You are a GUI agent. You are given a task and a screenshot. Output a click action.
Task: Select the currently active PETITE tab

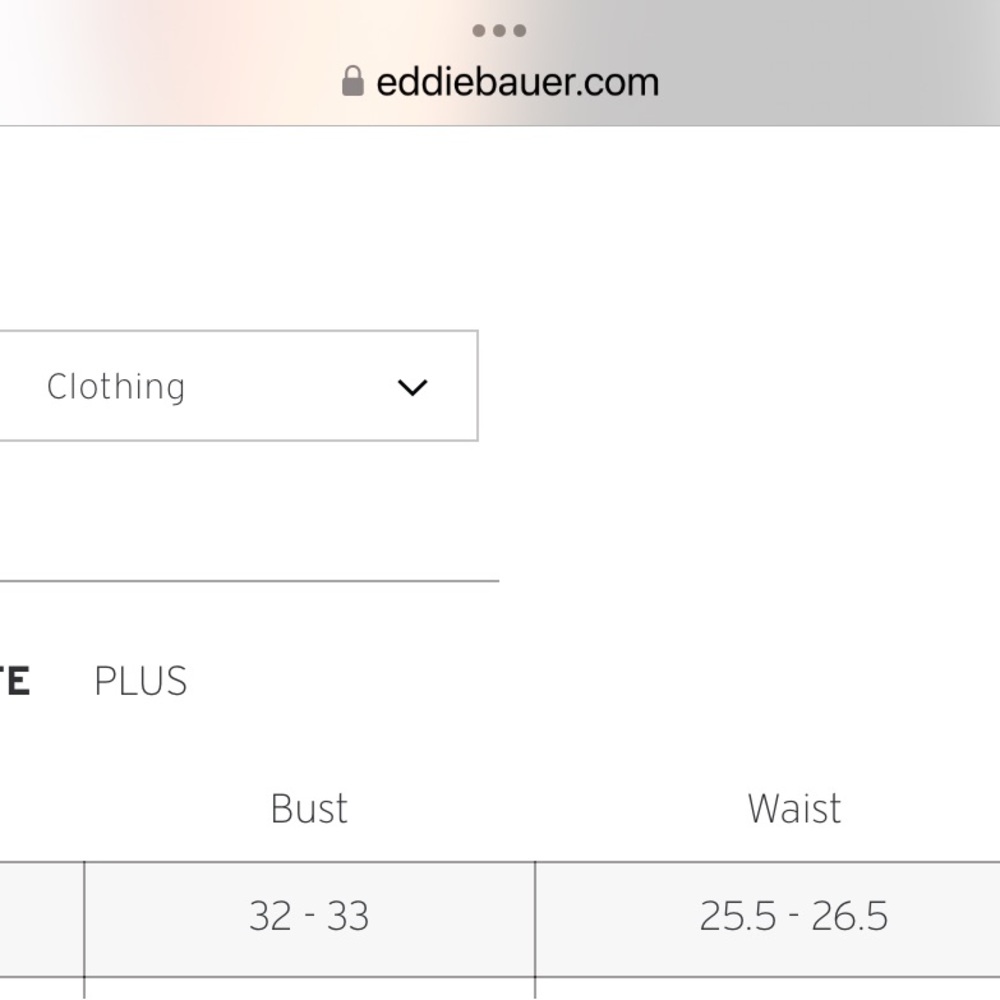pos(15,681)
